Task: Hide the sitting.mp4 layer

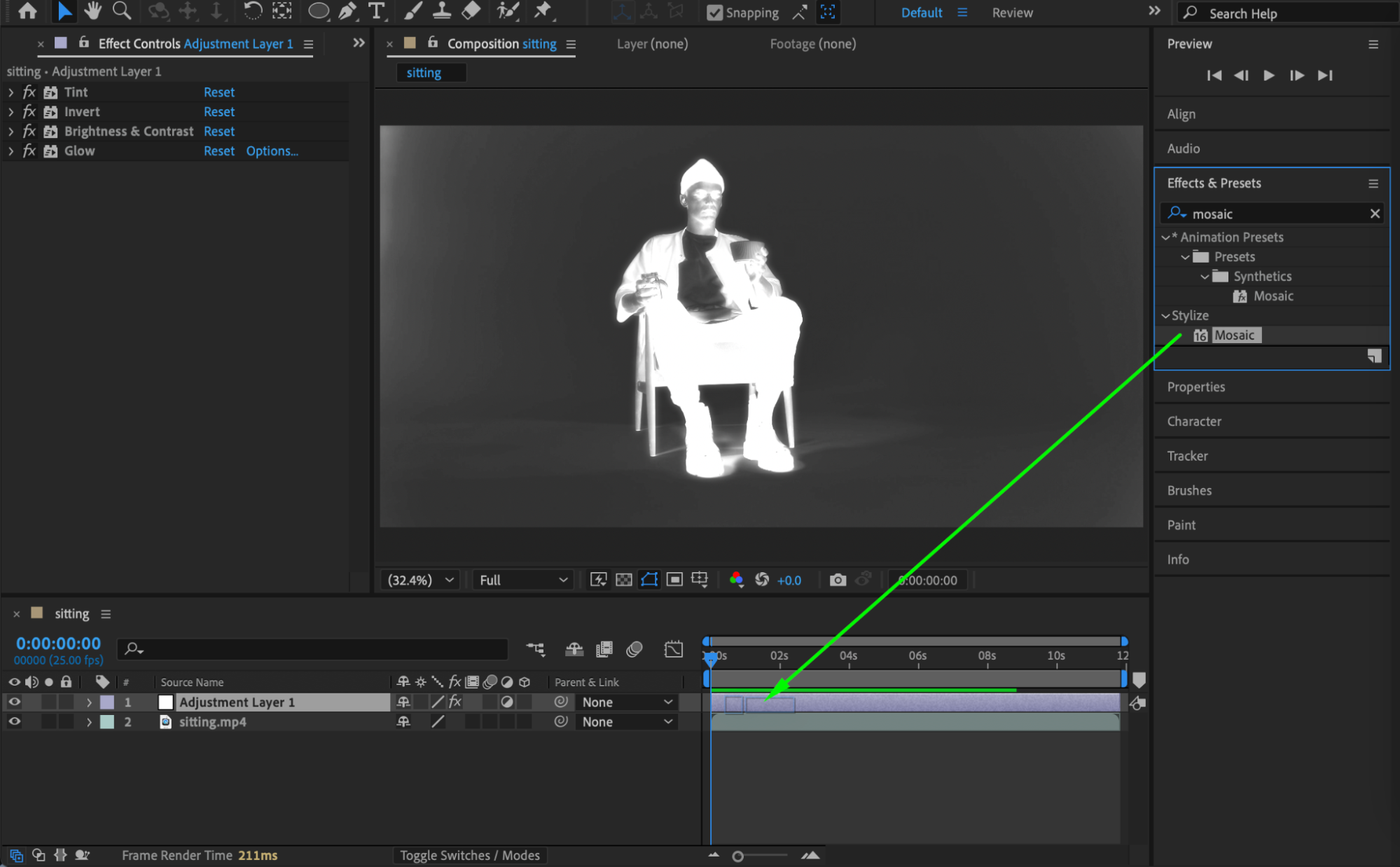Action: click(x=14, y=721)
